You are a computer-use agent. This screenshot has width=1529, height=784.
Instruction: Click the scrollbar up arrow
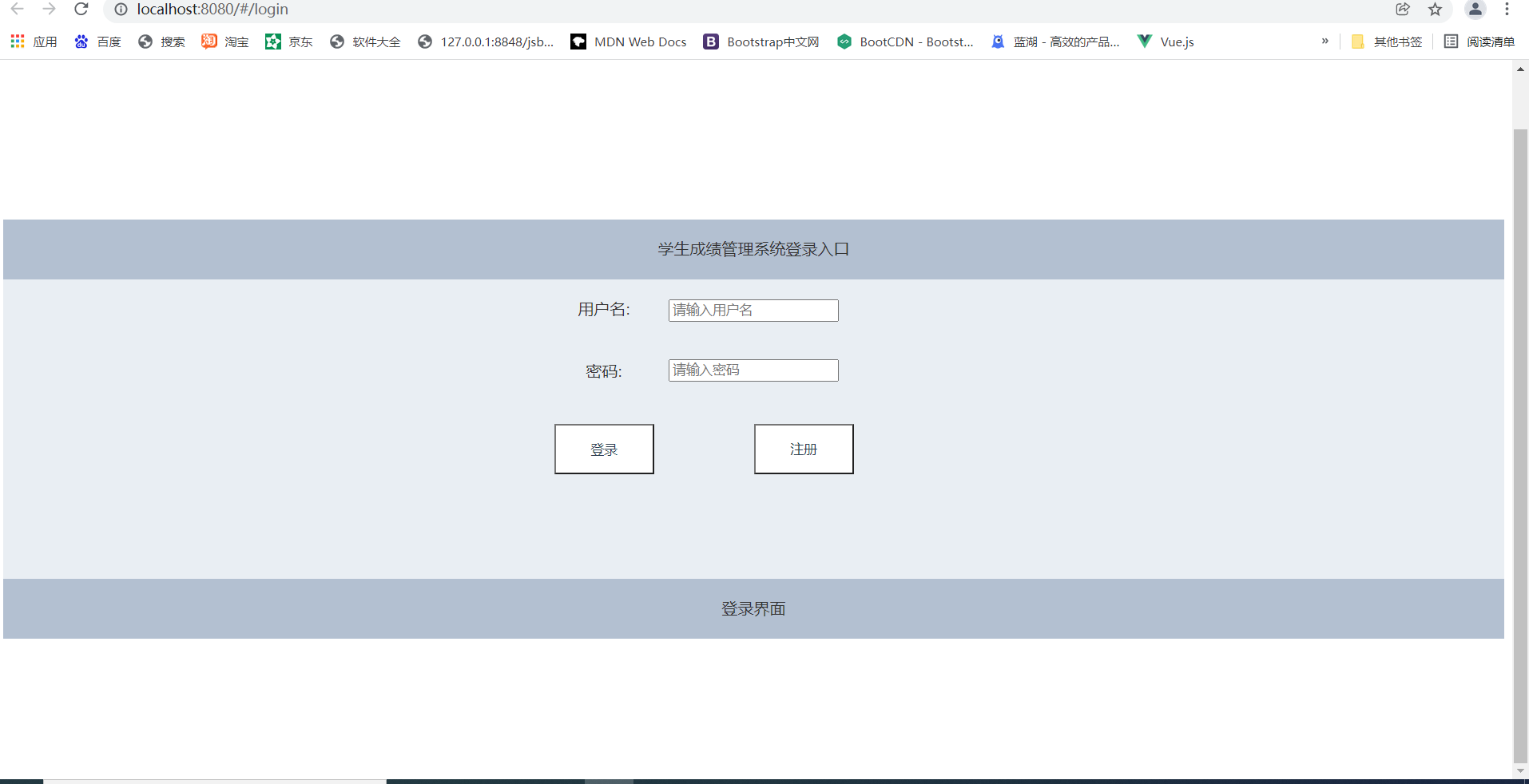coord(1520,69)
